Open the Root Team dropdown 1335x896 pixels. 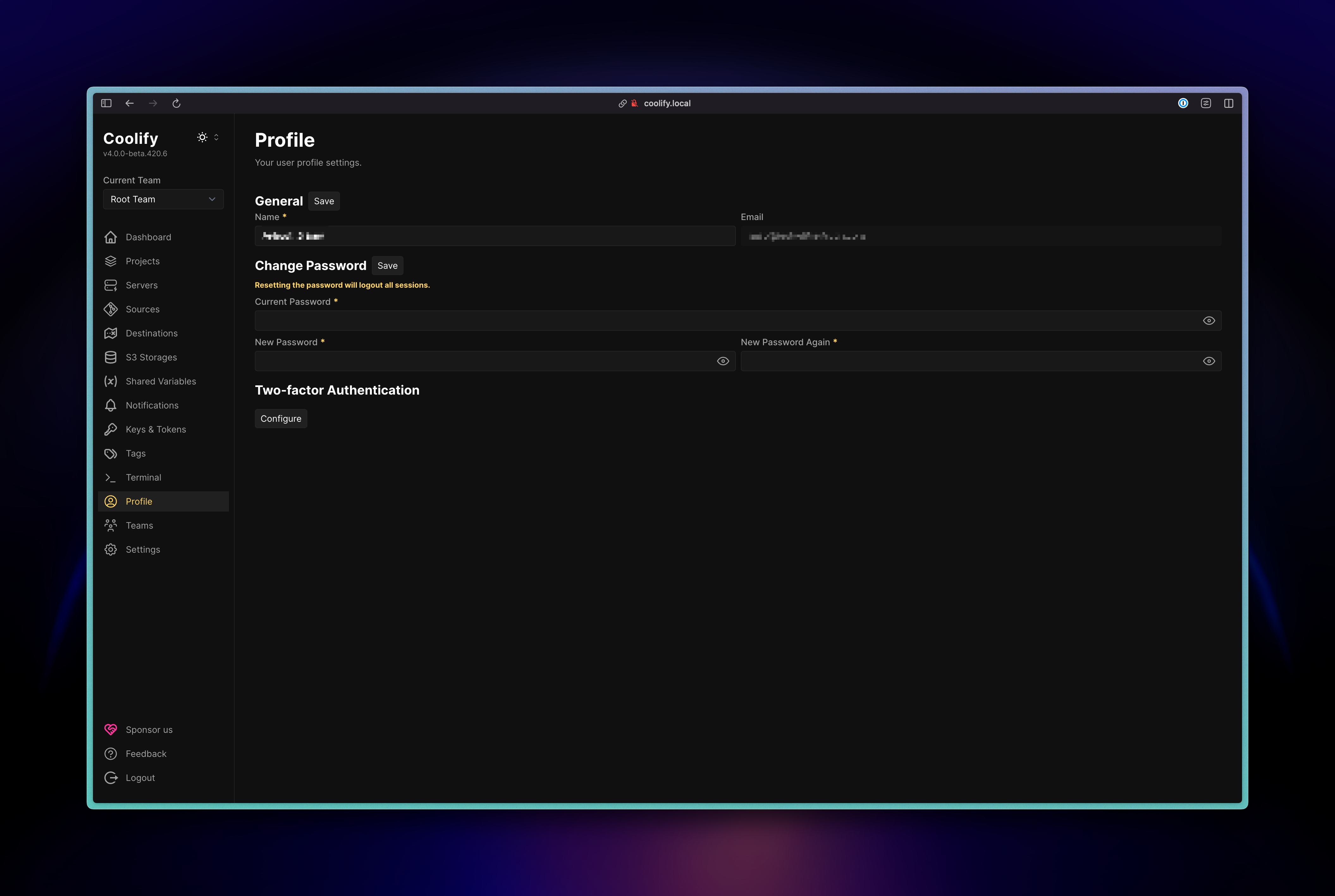(163, 199)
